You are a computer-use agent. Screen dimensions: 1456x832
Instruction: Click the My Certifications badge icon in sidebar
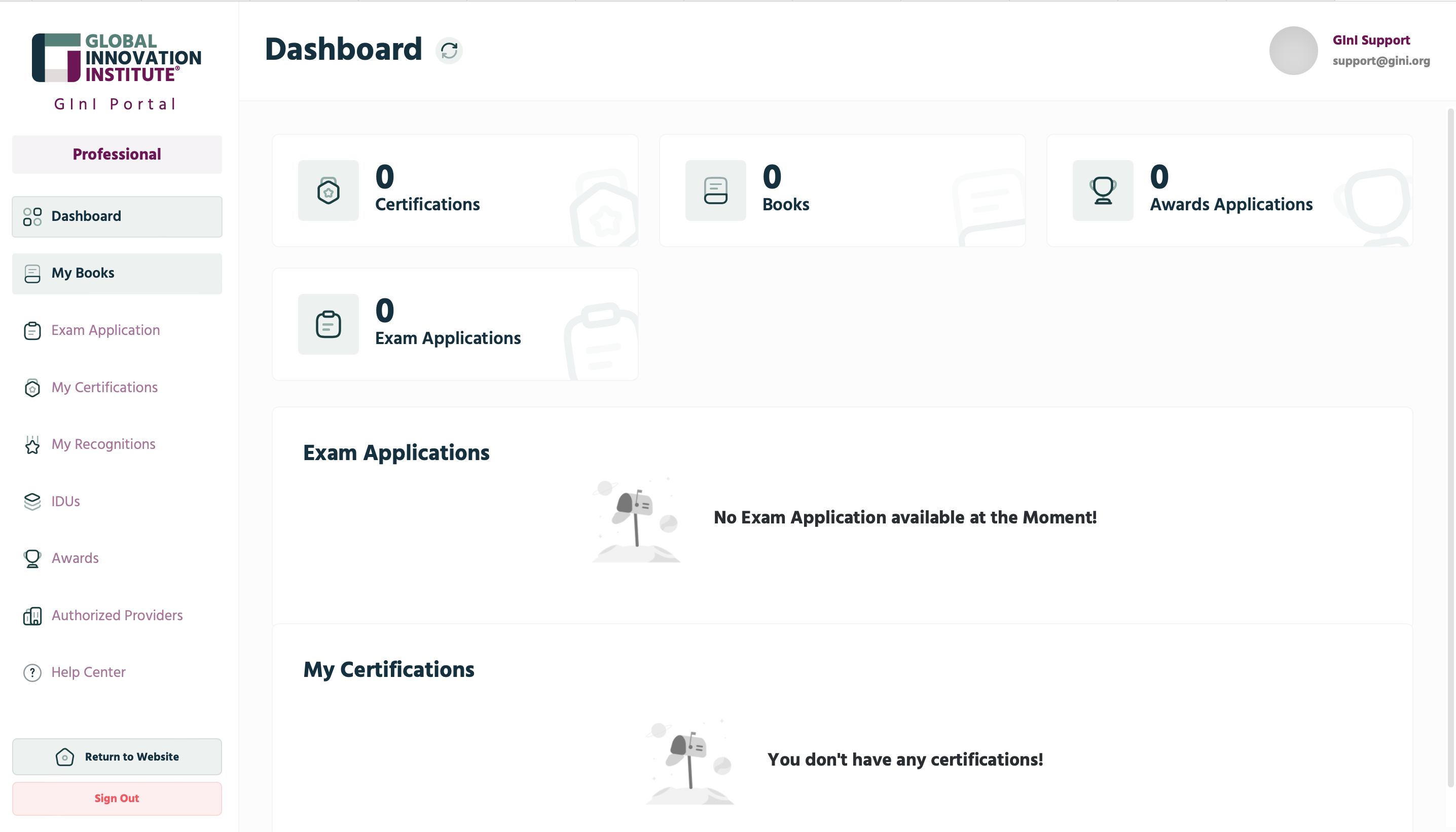[32, 388]
